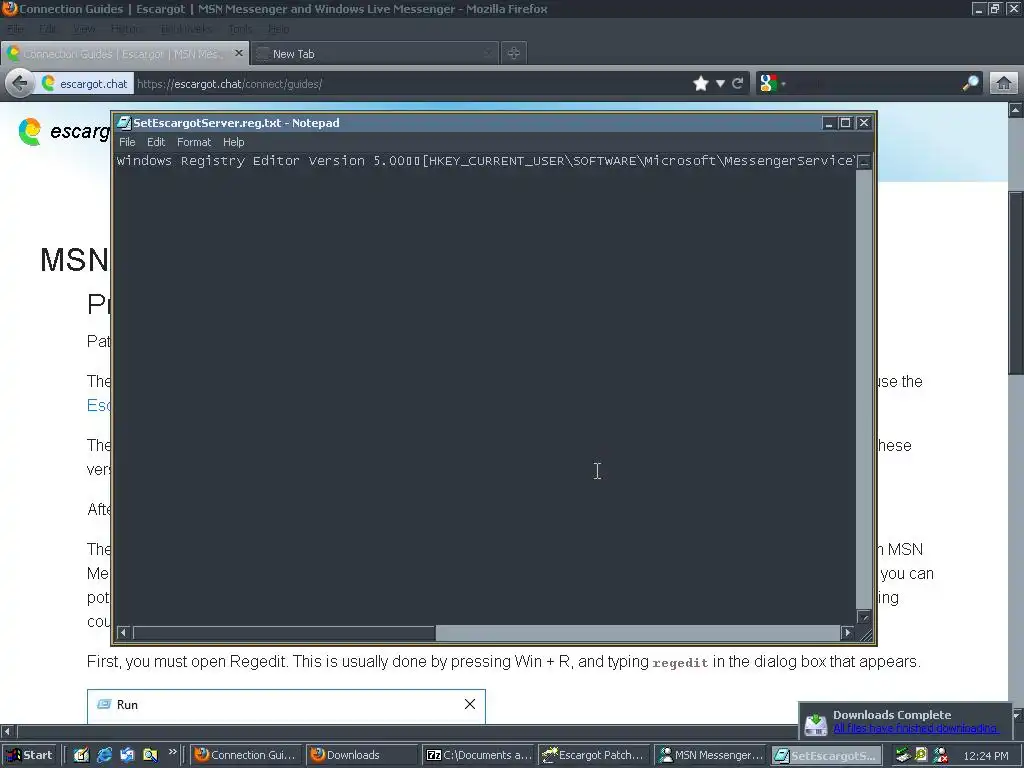Screen dimensions: 1024x768
Task: Launch Internet Explorer from quick launch
Action: [104, 755]
